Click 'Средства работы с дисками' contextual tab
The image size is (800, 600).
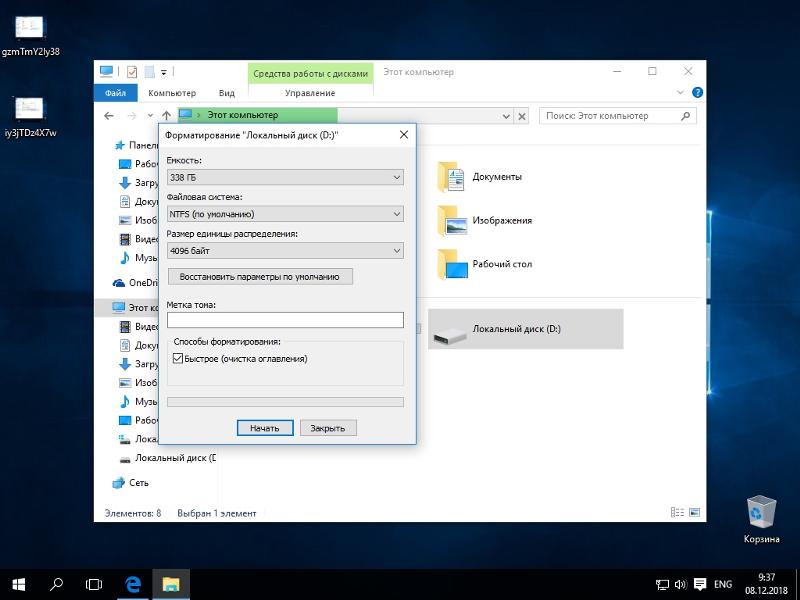pyautogui.click(x=310, y=73)
